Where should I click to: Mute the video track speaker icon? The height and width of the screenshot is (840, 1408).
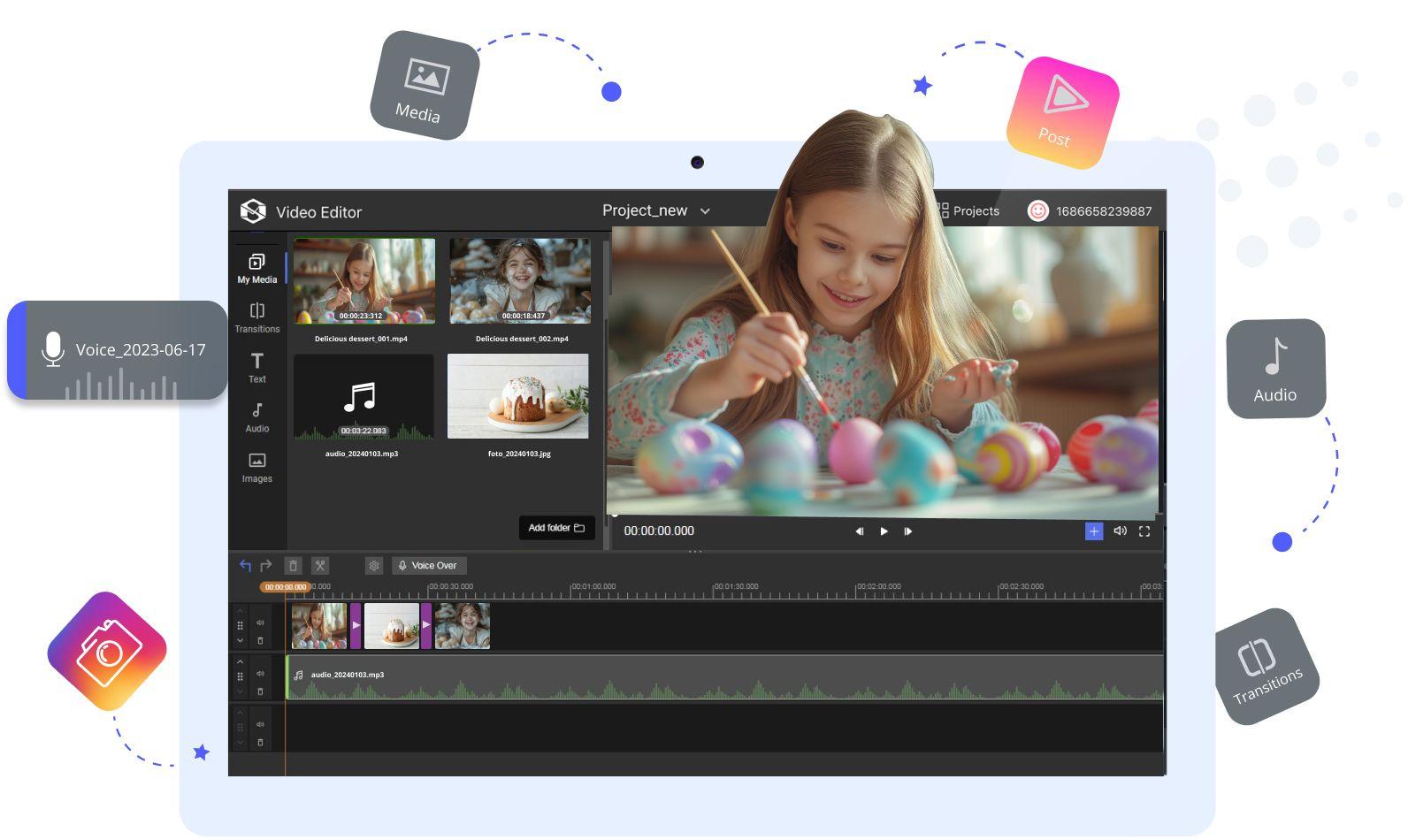tap(260, 622)
